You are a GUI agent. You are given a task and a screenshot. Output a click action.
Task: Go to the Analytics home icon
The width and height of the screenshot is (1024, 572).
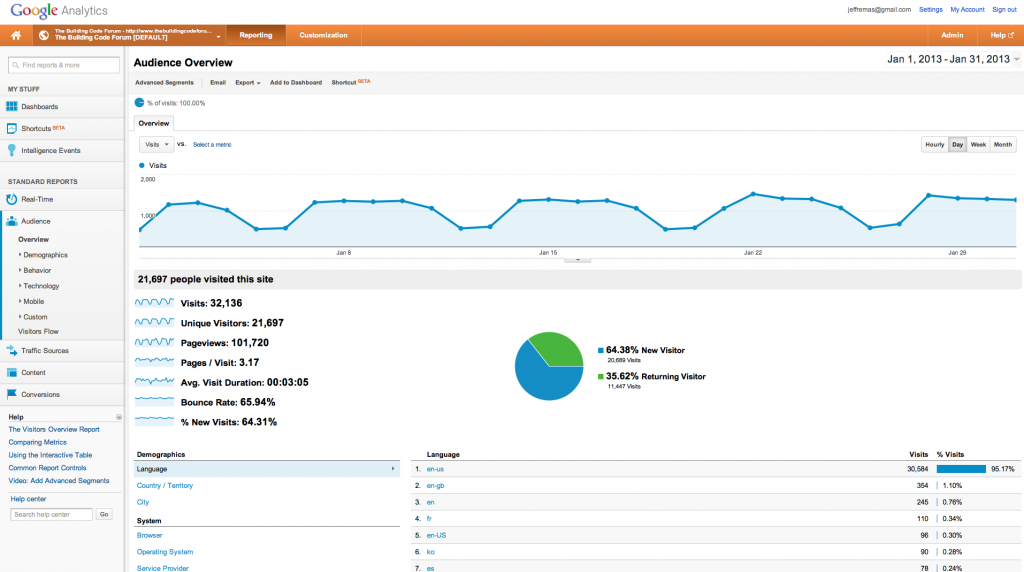pos(16,35)
